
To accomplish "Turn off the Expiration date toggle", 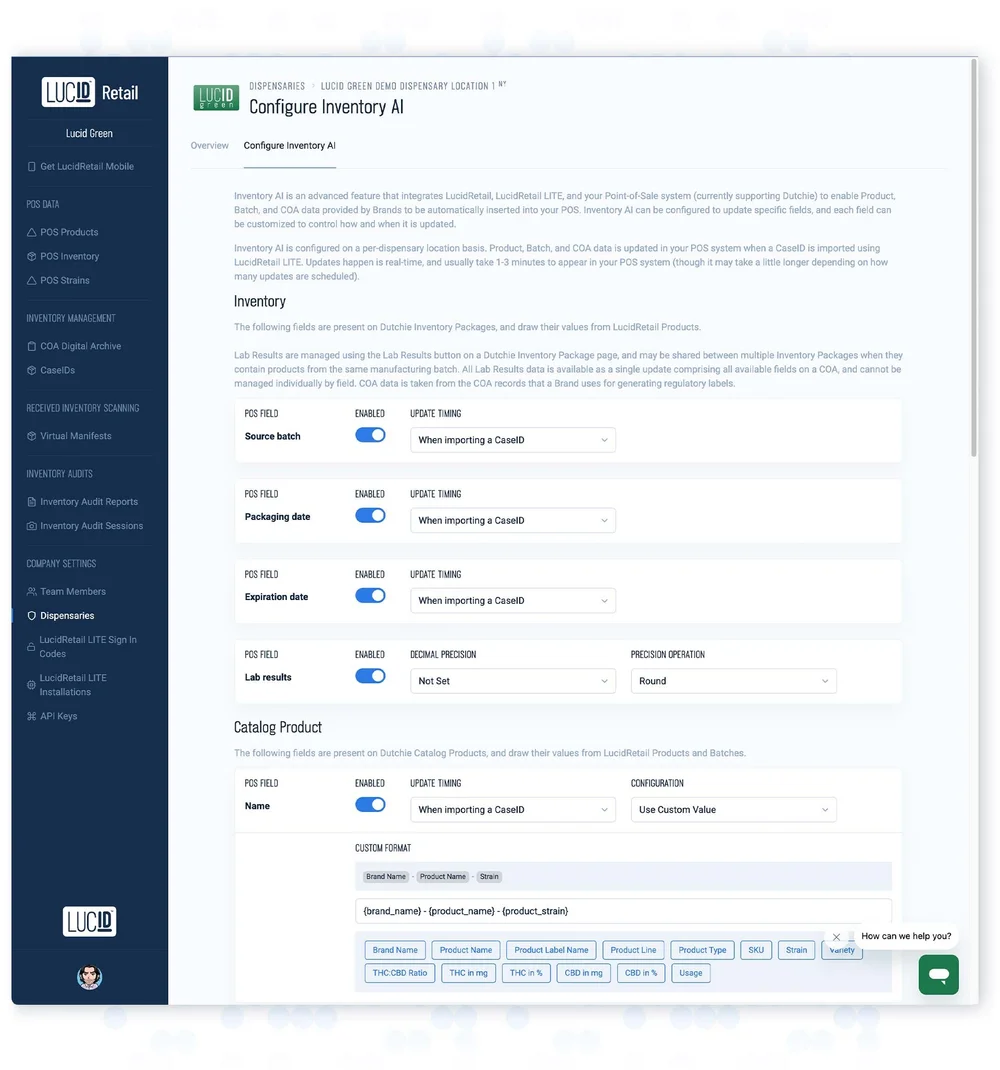I will (x=370, y=596).
